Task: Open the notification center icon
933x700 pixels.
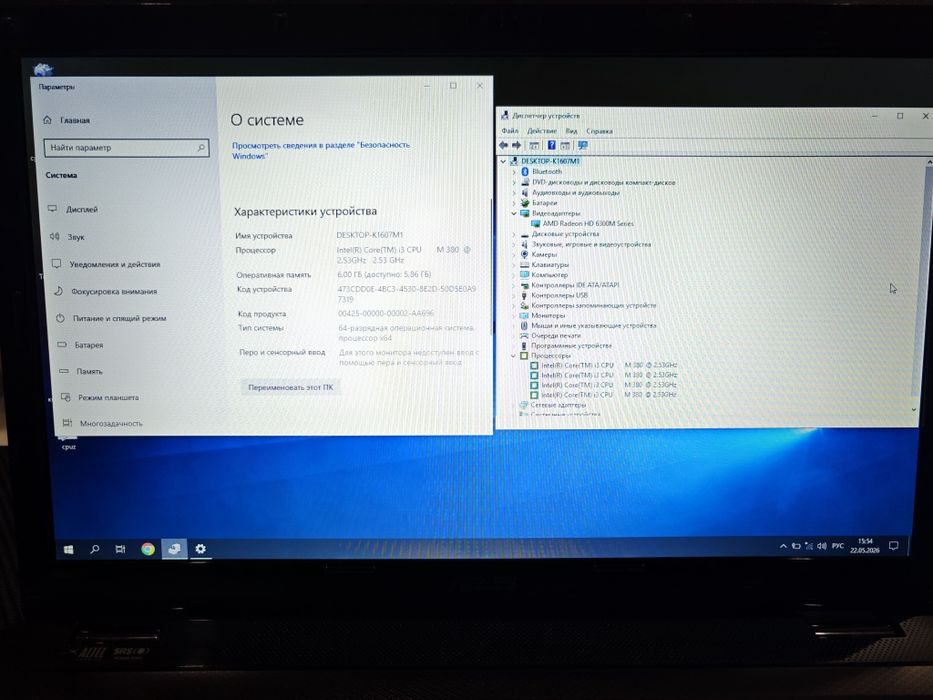Action: (x=893, y=545)
